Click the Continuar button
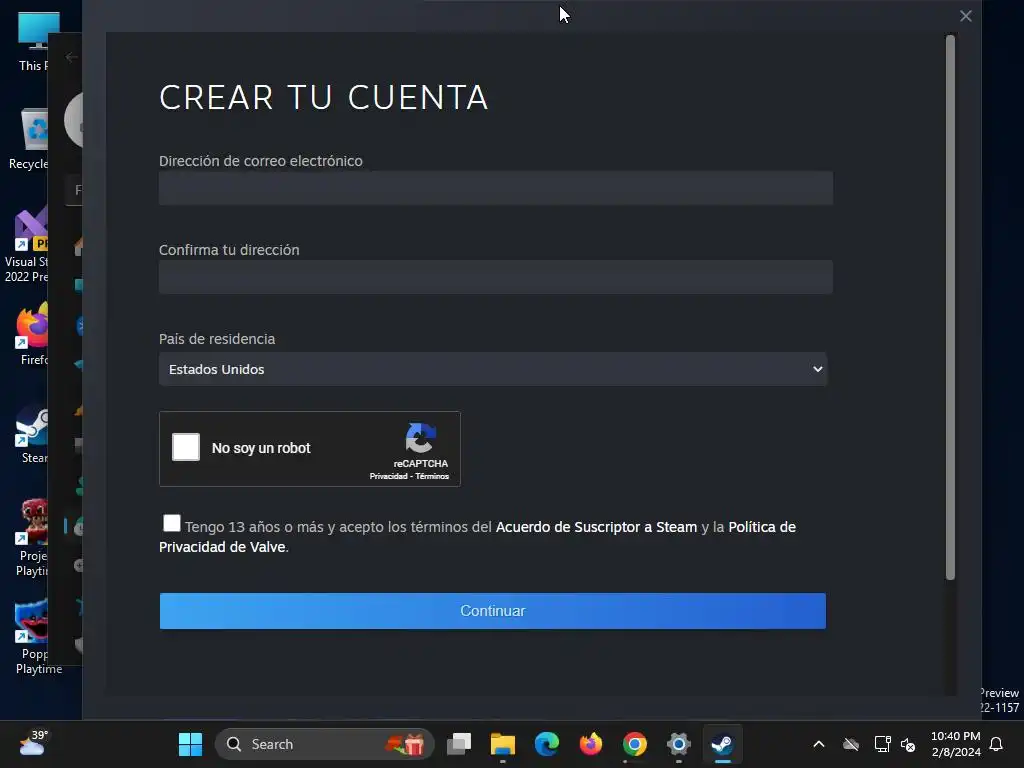 coord(493,611)
